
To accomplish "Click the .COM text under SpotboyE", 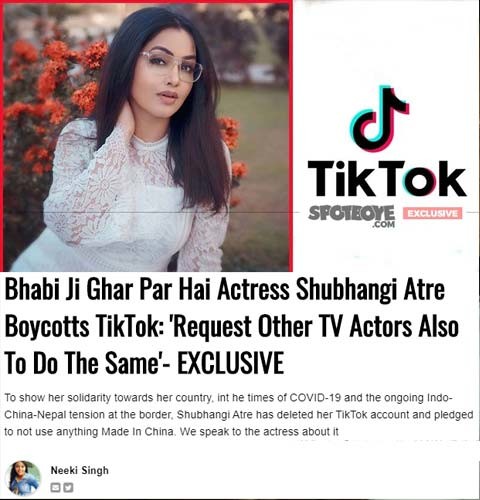I will tap(384, 225).
